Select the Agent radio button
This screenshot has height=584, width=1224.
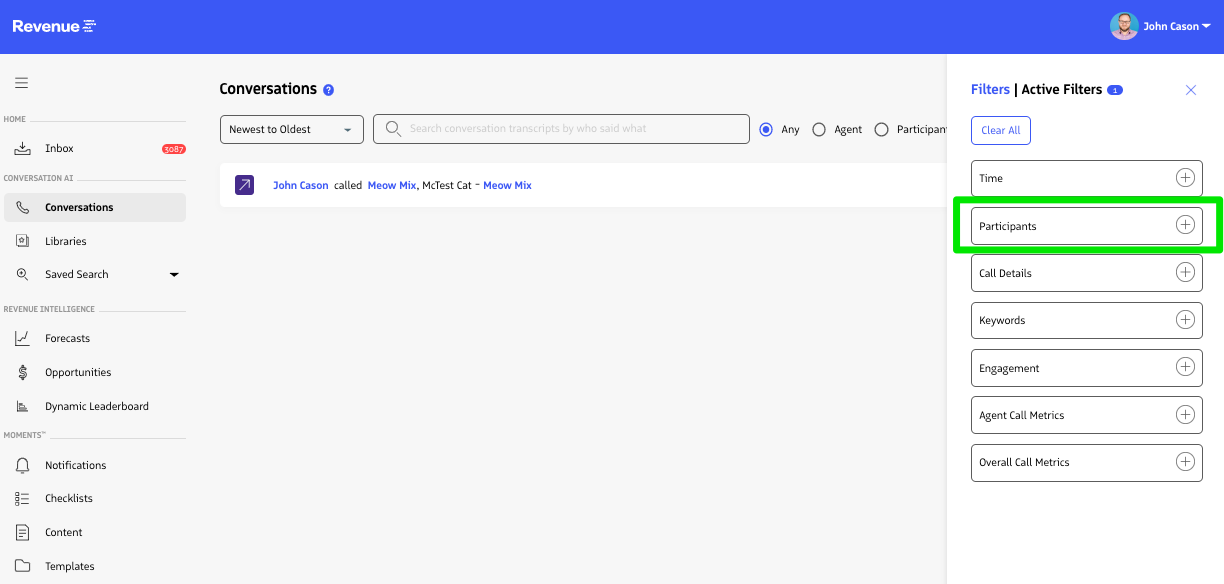[819, 129]
